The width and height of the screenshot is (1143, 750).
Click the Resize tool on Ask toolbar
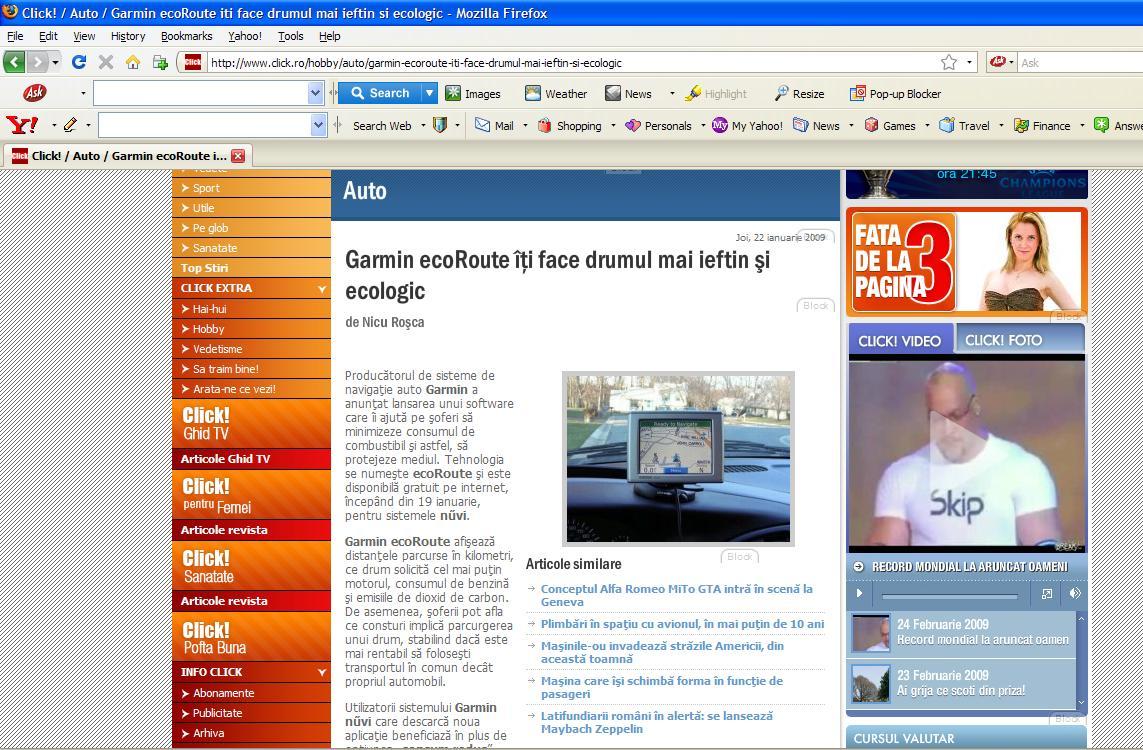(800, 93)
